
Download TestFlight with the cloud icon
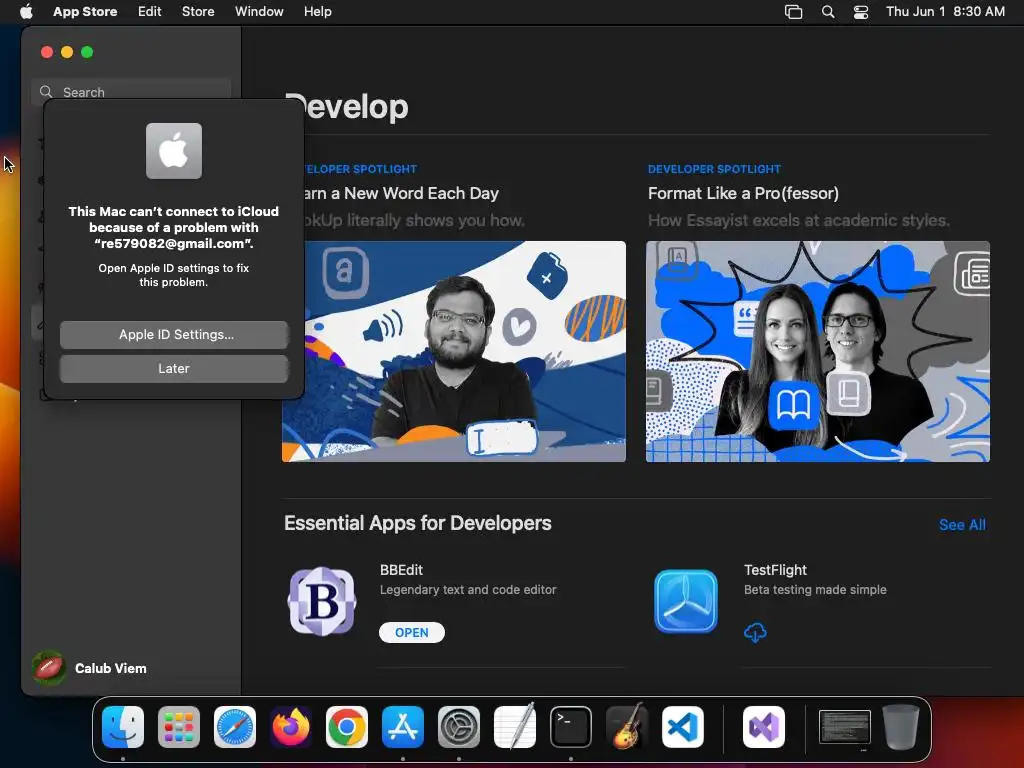pos(755,632)
